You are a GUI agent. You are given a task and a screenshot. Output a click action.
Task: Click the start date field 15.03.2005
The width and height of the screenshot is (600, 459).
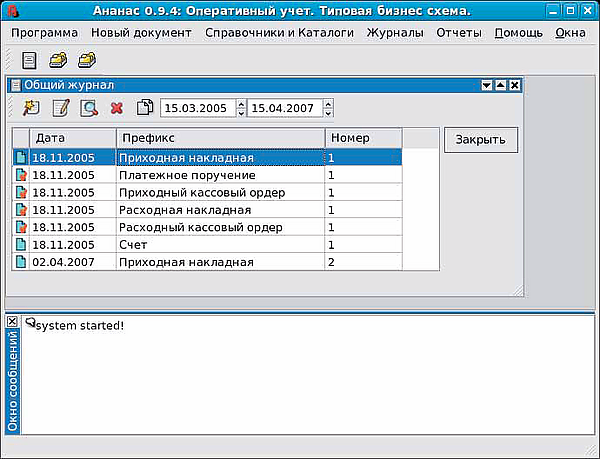click(x=198, y=108)
